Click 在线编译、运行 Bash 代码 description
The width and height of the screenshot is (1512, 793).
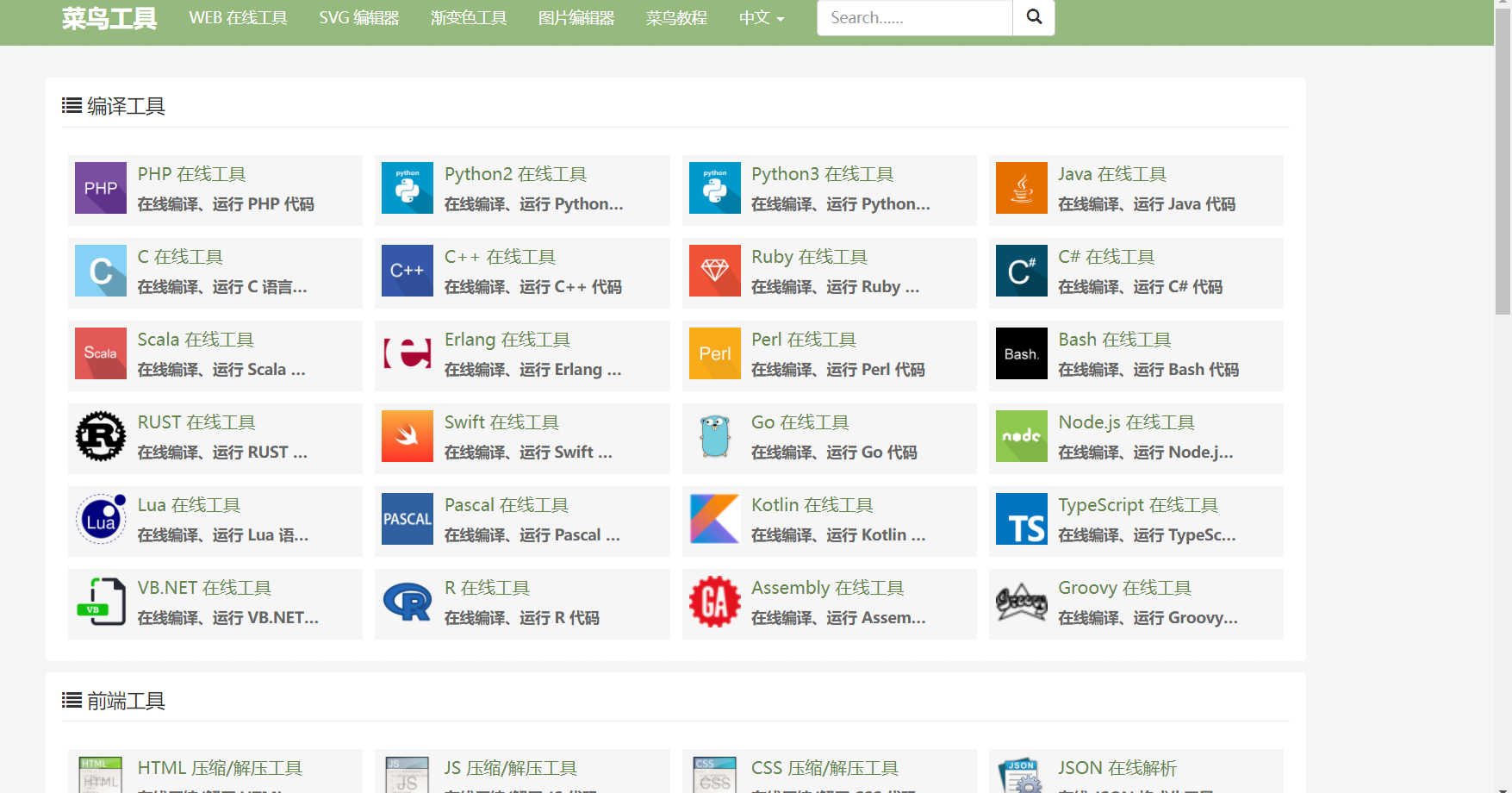pyautogui.click(x=1148, y=370)
